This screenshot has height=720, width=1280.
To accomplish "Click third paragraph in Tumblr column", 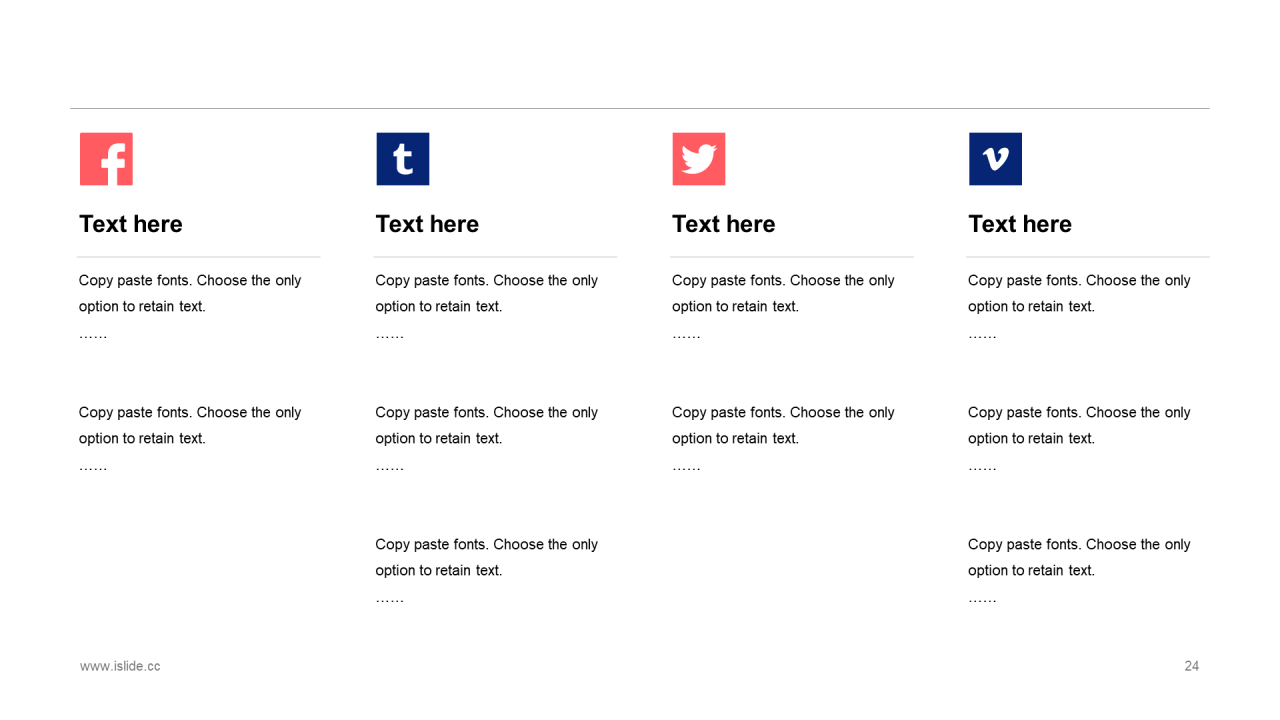I will coord(487,570).
